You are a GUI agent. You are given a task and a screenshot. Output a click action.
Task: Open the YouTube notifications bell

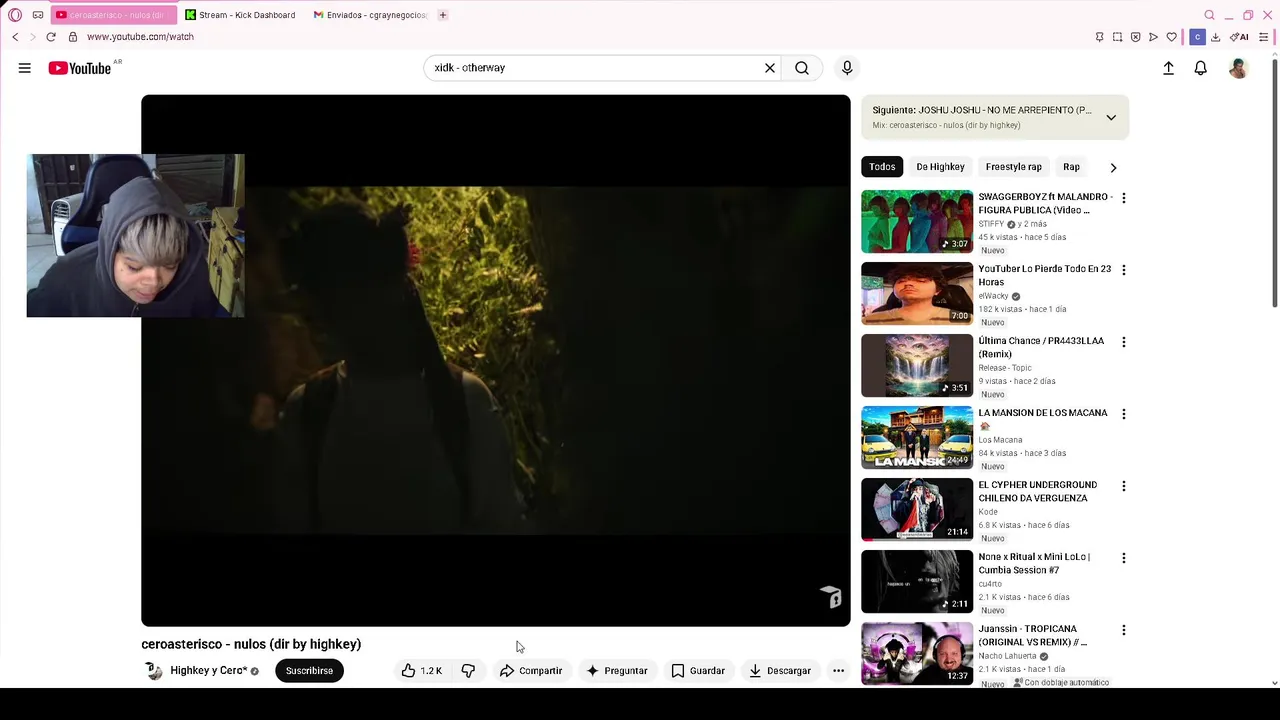coord(1201,68)
